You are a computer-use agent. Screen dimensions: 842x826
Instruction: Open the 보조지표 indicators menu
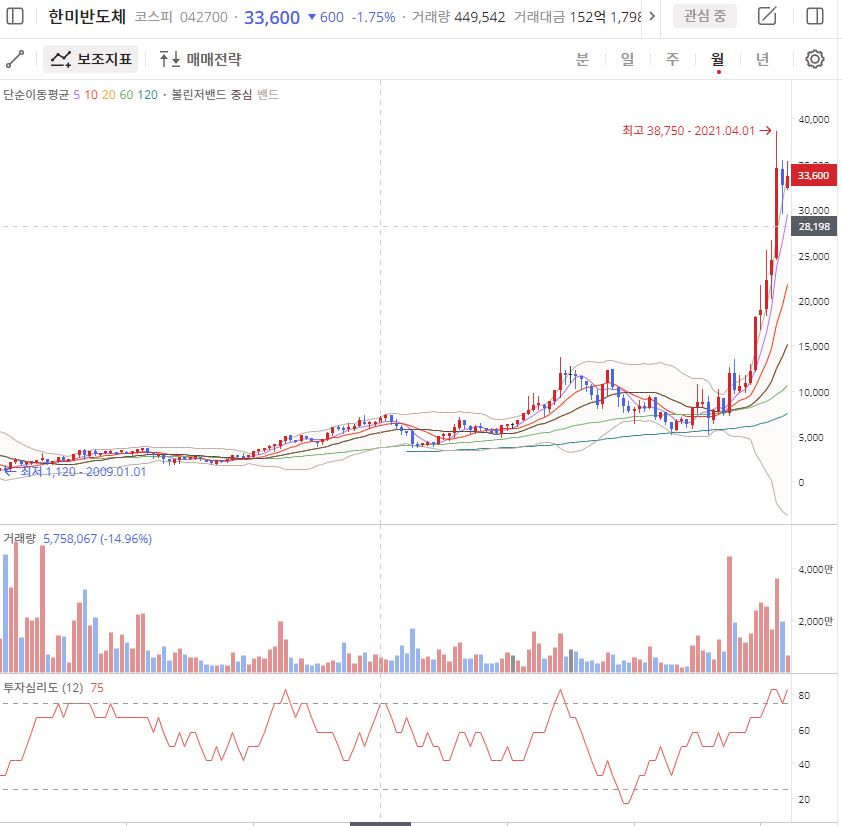click(91, 59)
